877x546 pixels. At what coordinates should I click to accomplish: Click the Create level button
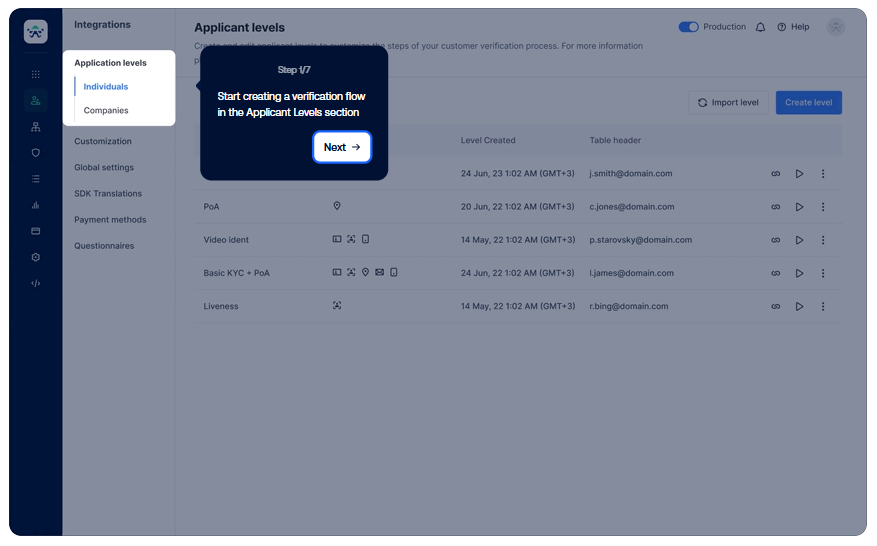pyautogui.click(x=808, y=102)
